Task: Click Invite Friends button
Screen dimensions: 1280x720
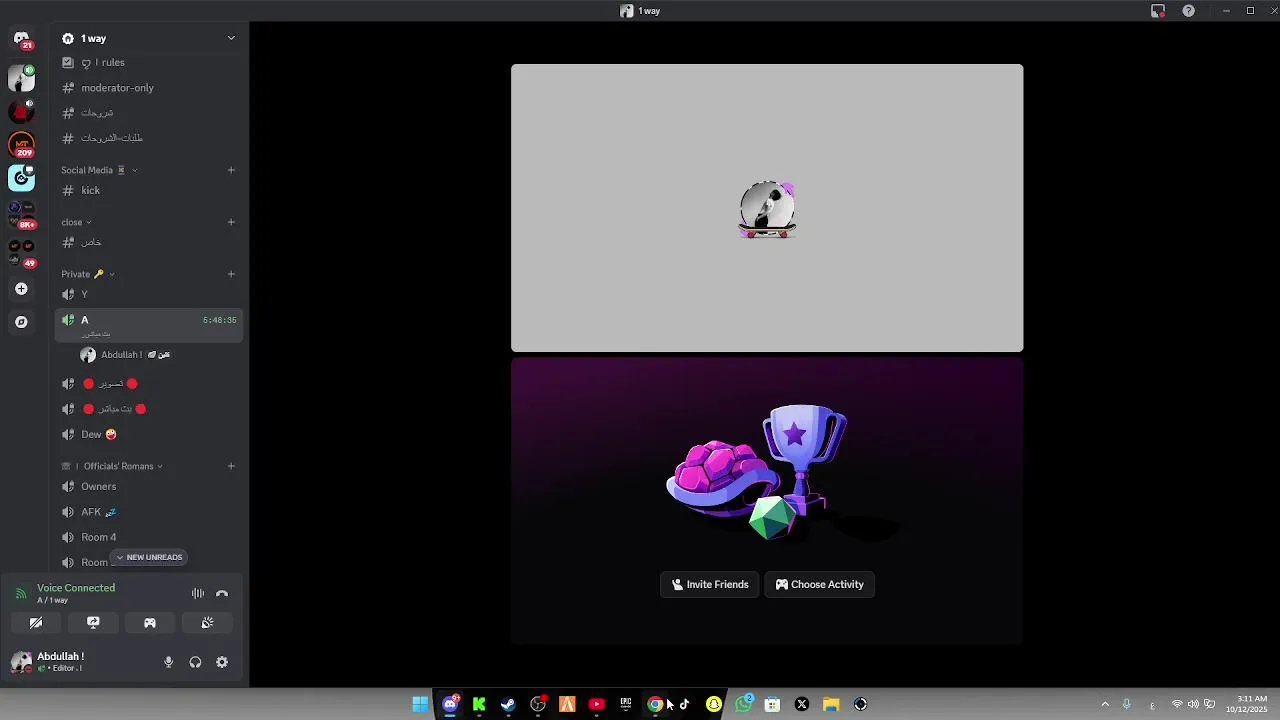Action: [710, 584]
